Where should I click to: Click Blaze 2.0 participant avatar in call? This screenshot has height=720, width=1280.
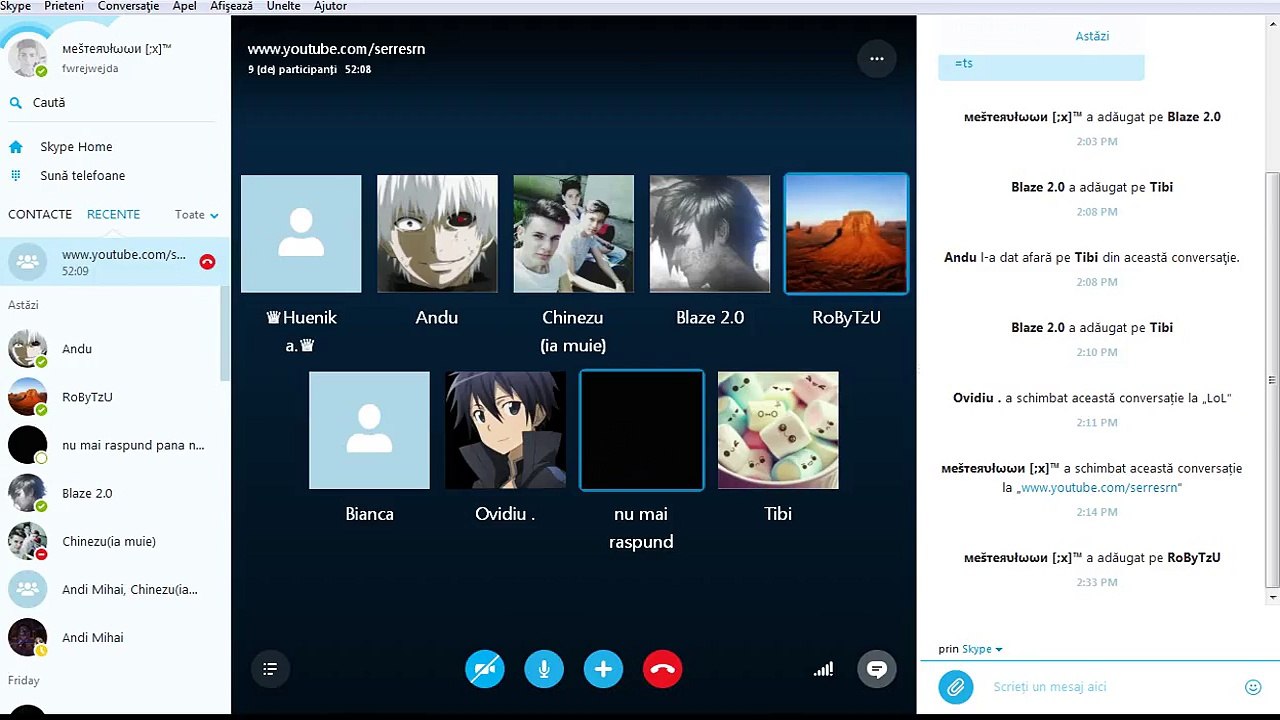click(x=709, y=234)
